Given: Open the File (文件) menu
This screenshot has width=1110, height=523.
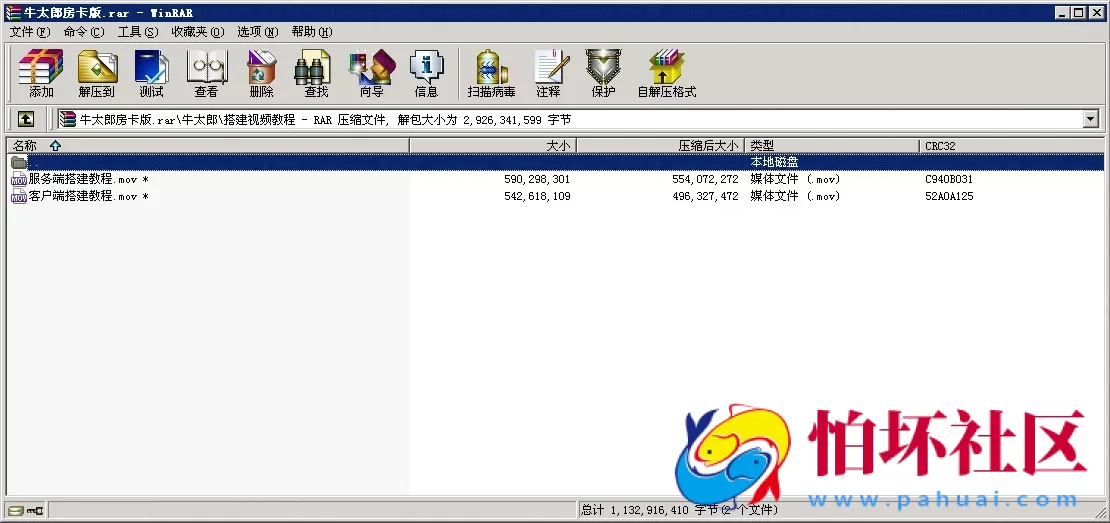Looking at the screenshot, I should point(30,32).
